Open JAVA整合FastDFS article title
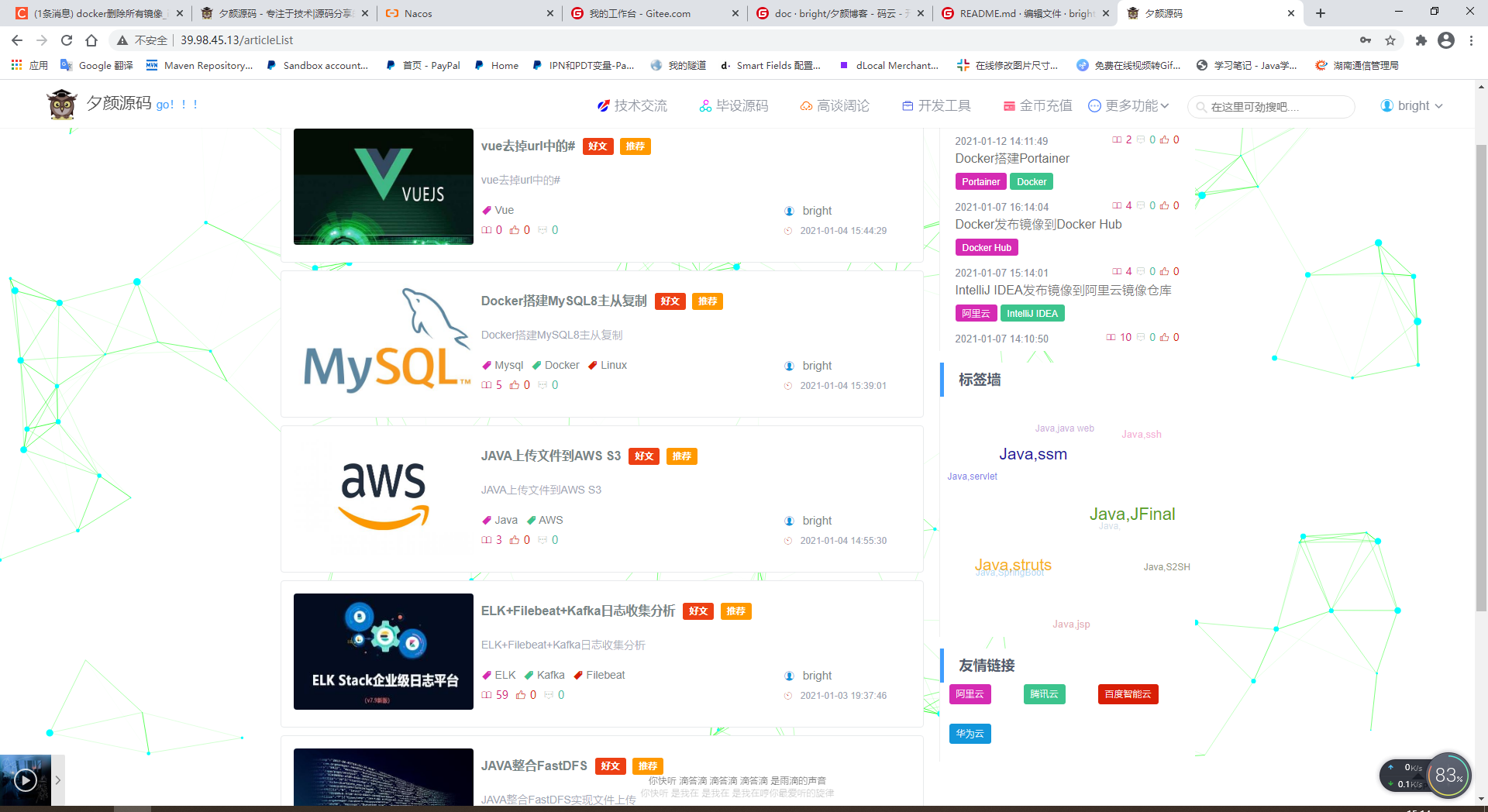Screen dimensions: 1488x812 click(x=534, y=766)
